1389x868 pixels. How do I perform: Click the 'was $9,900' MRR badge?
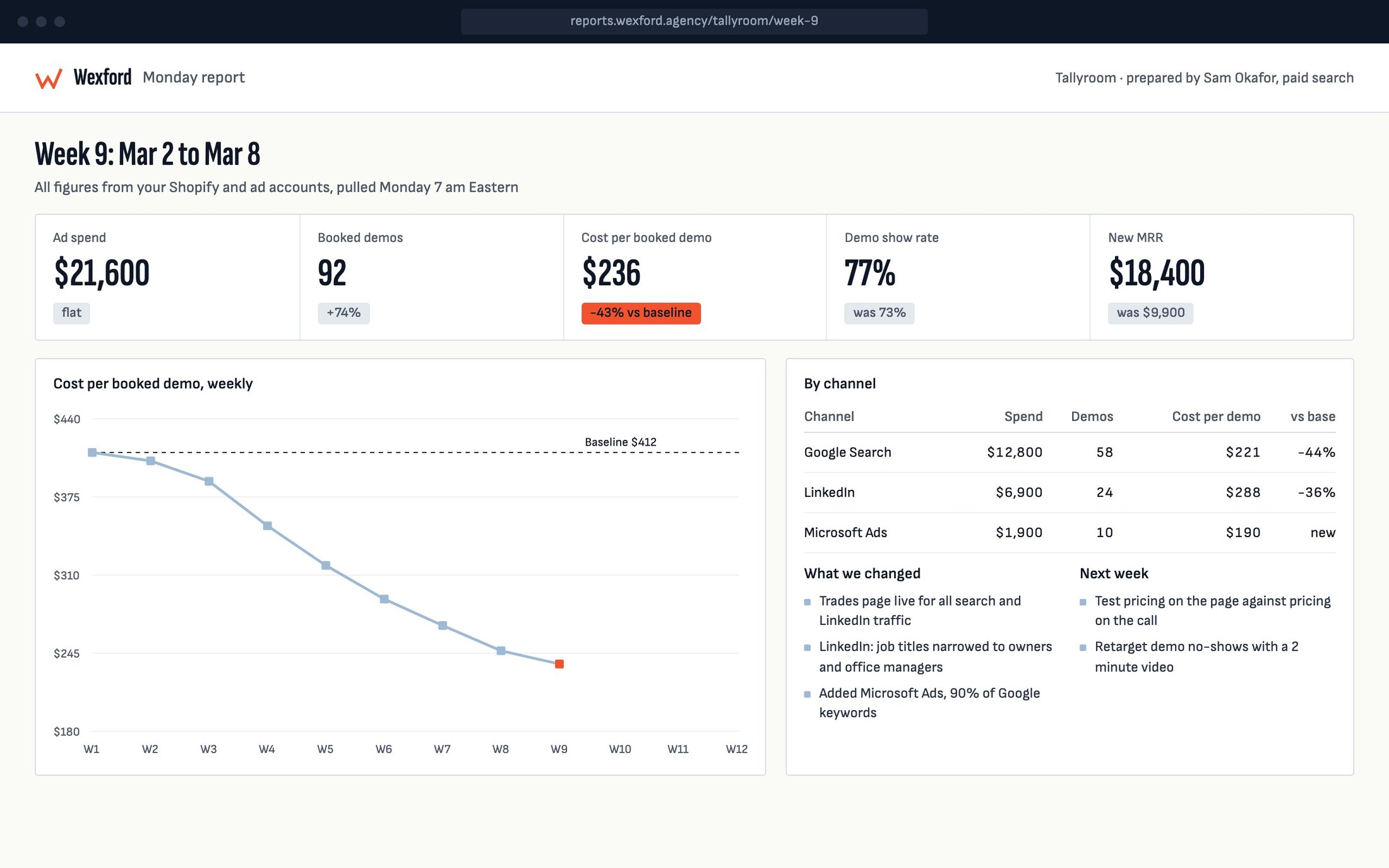[x=1150, y=313]
